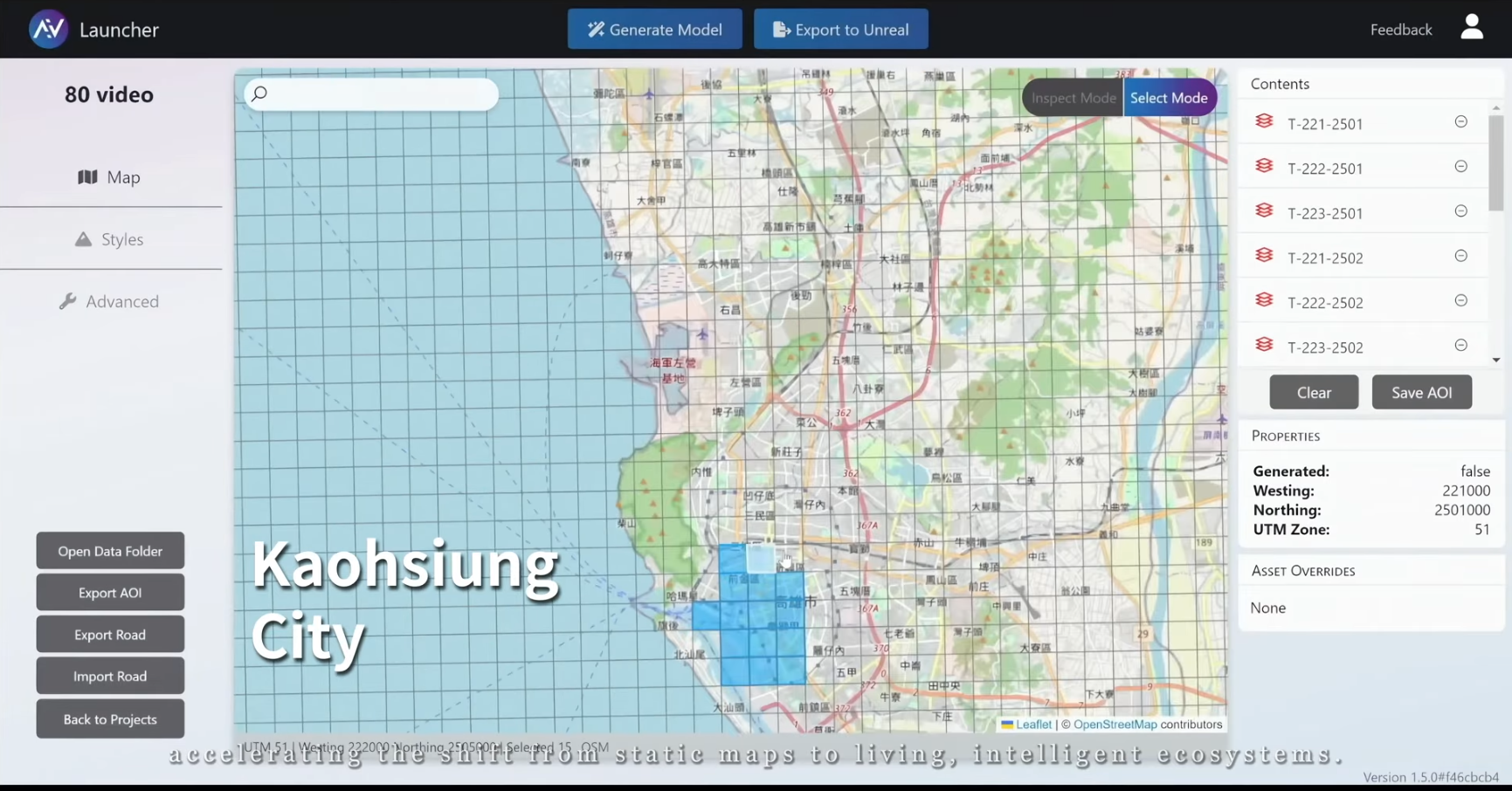This screenshot has width=1512, height=791.
Task: Click the Launcher logo icon
Action: coord(48,29)
